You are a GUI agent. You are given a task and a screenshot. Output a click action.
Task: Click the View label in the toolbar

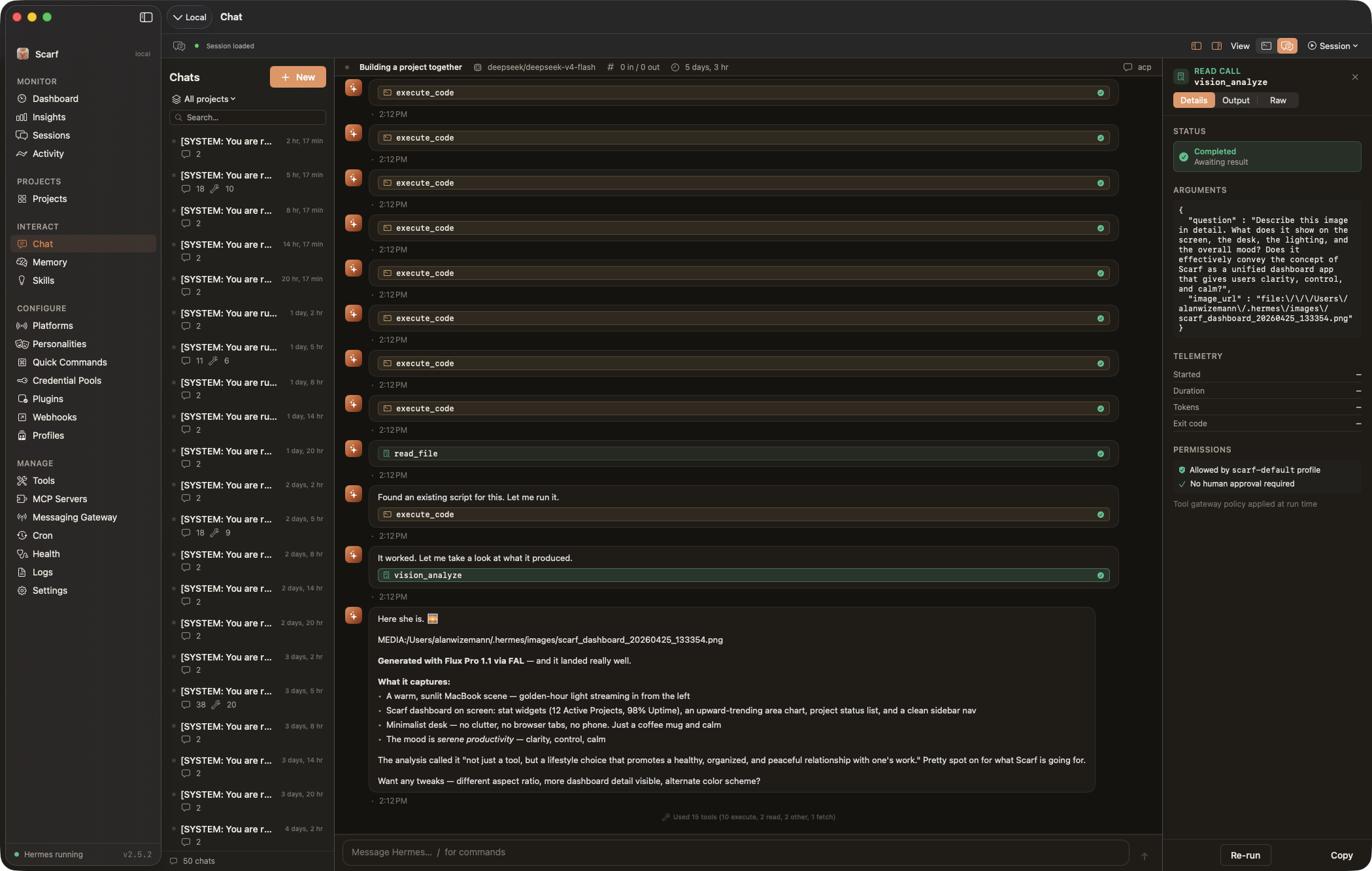[x=1240, y=46]
